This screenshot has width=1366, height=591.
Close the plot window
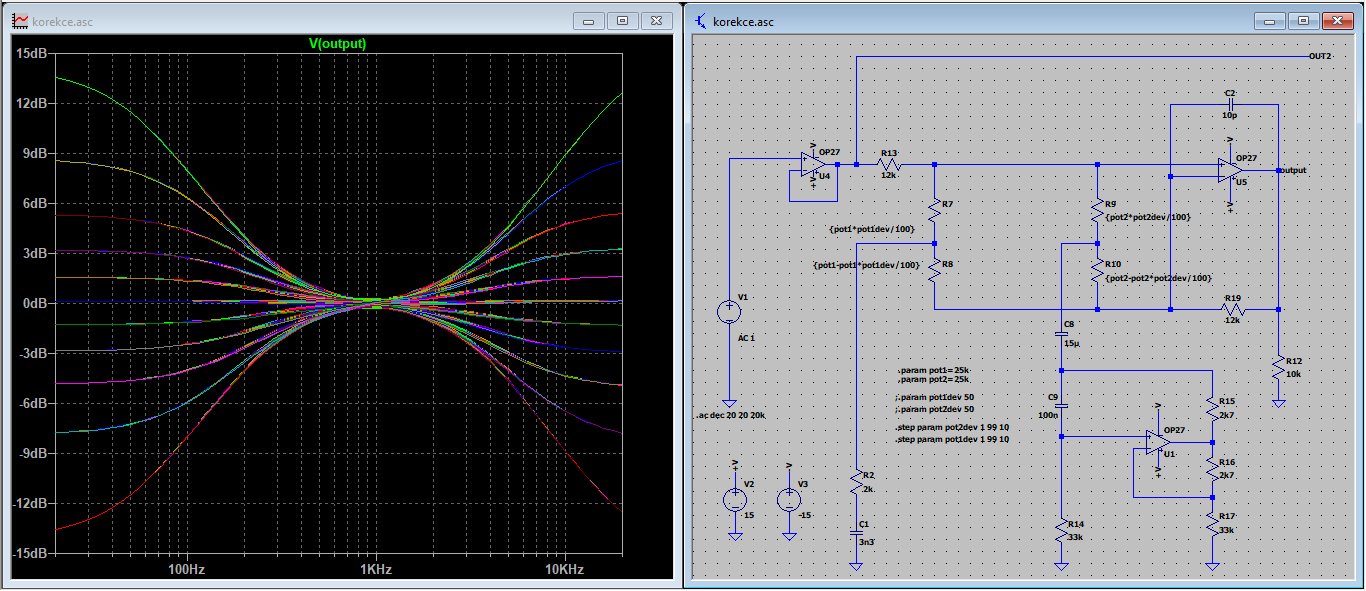pos(656,20)
